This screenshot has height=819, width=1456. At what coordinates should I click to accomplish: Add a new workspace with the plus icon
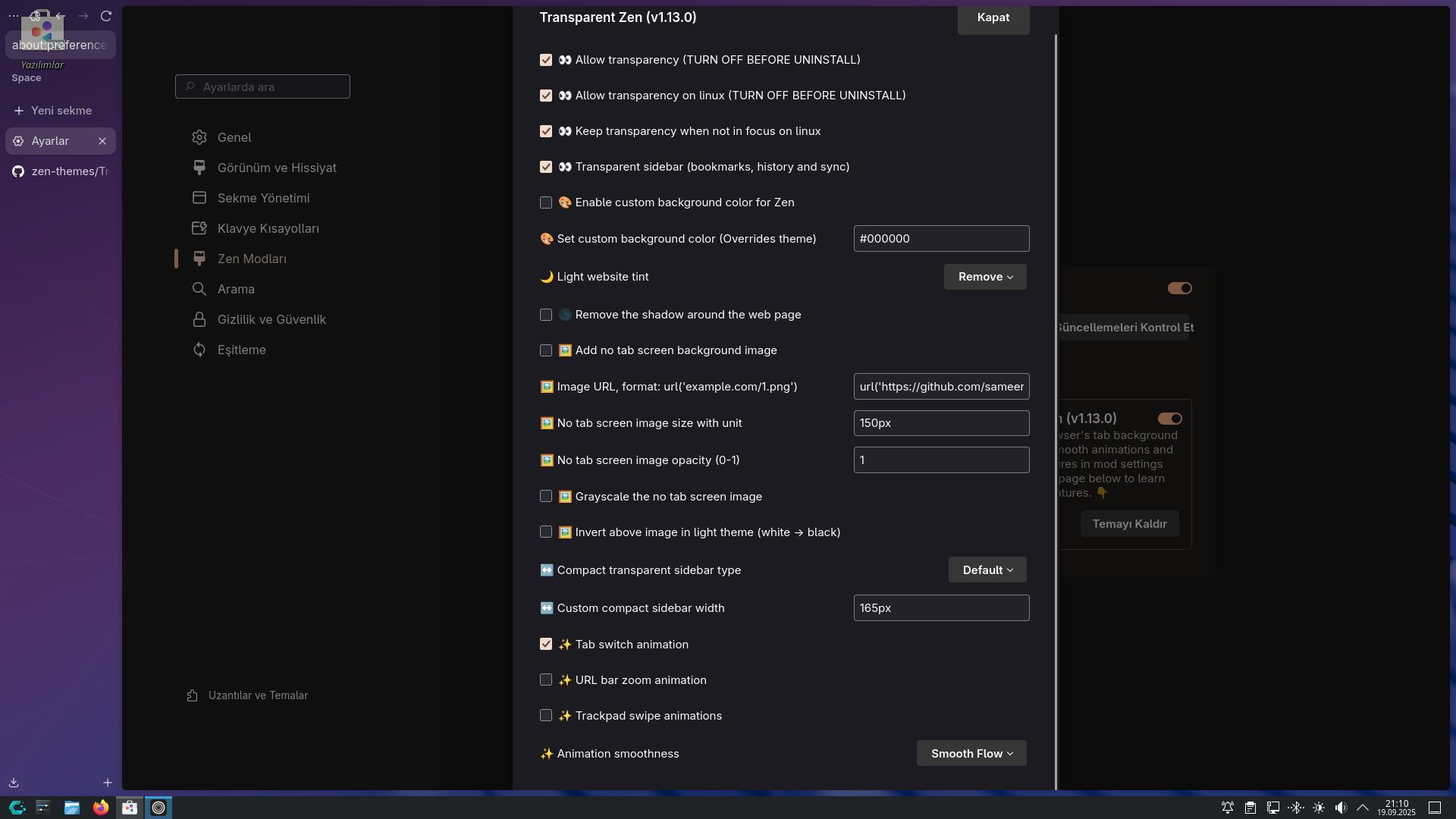[108, 783]
